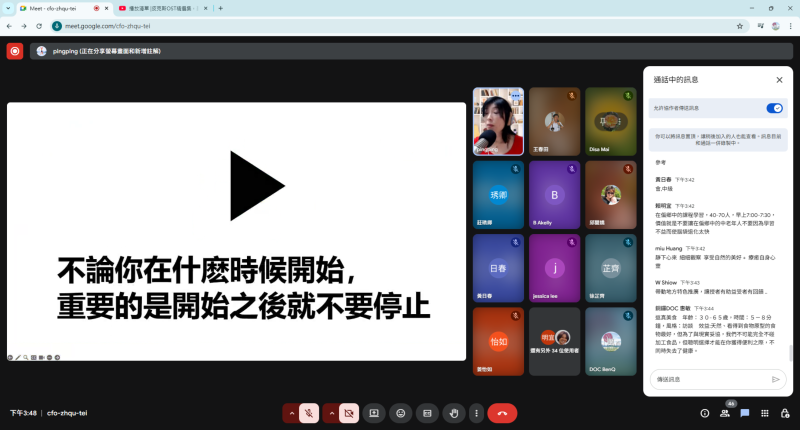Open a new browser tab
800x430 pixels.
pos(220,8)
